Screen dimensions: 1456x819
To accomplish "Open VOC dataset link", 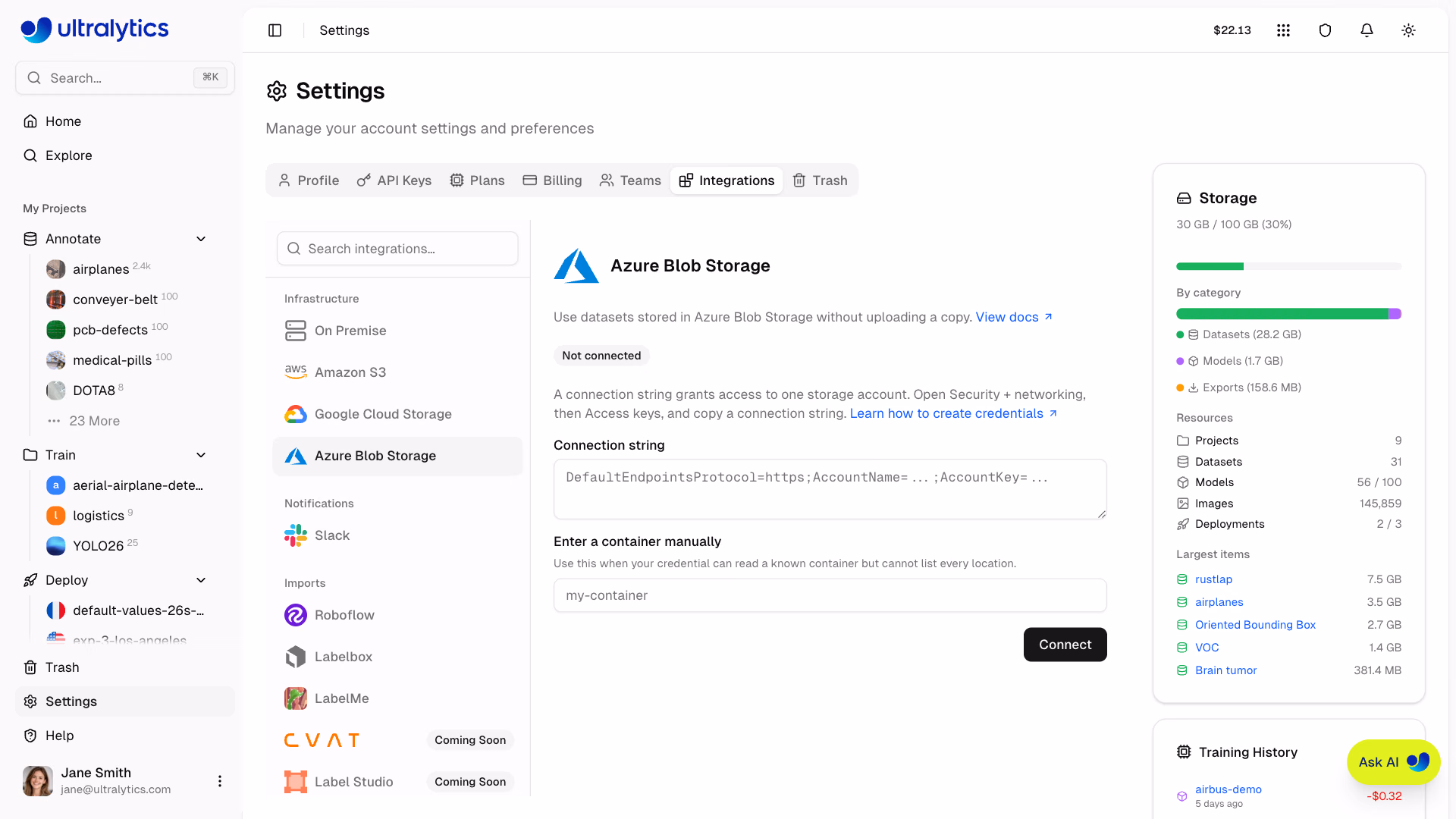I will (1207, 648).
